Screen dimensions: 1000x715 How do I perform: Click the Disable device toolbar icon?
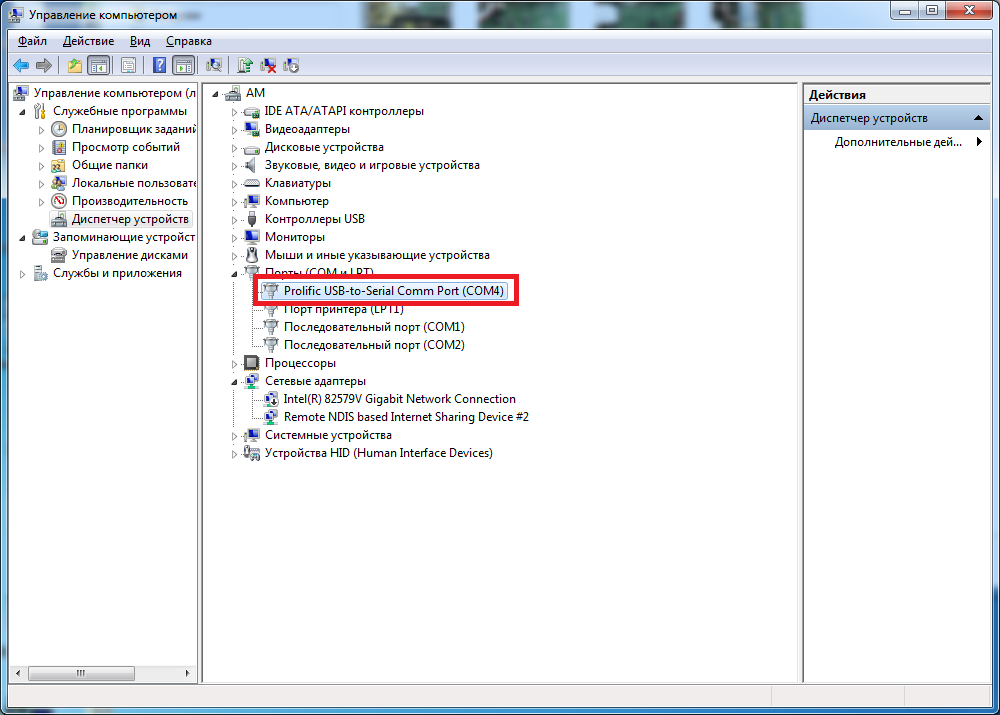pos(291,66)
